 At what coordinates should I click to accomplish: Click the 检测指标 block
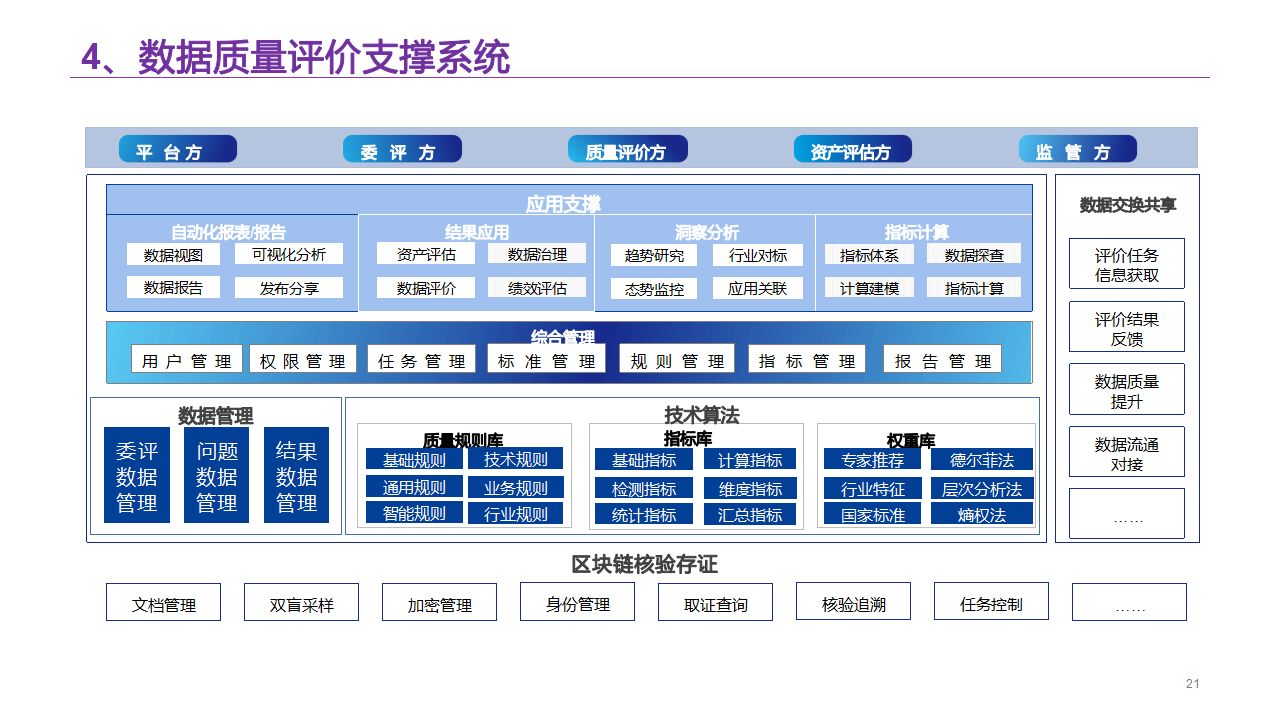(644, 488)
